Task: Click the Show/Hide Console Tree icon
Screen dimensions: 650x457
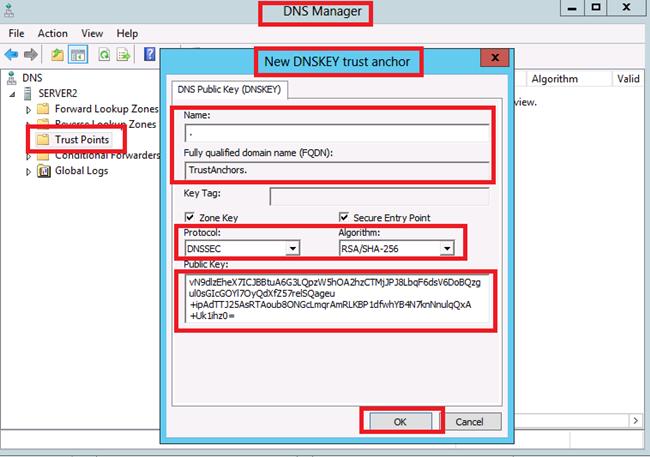Action: tap(78, 54)
